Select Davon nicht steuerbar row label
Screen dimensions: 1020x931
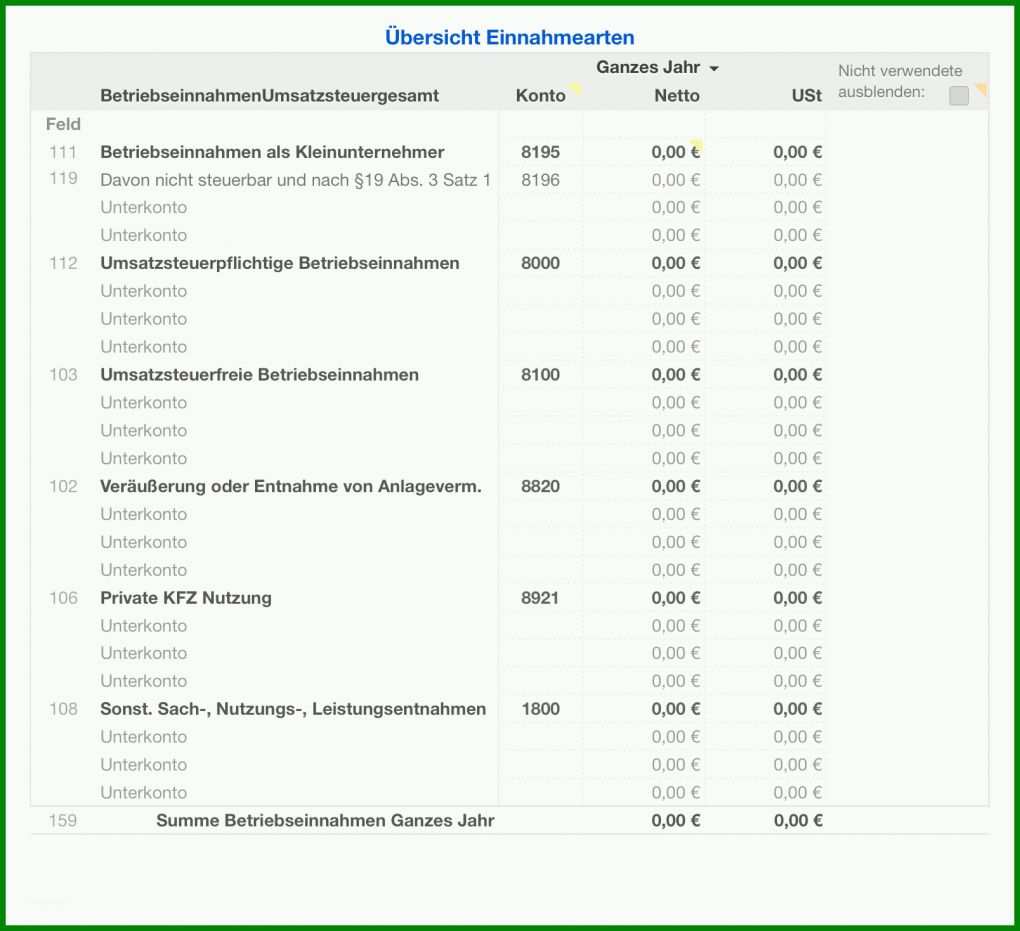pyautogui.click(x=295, y=180)
